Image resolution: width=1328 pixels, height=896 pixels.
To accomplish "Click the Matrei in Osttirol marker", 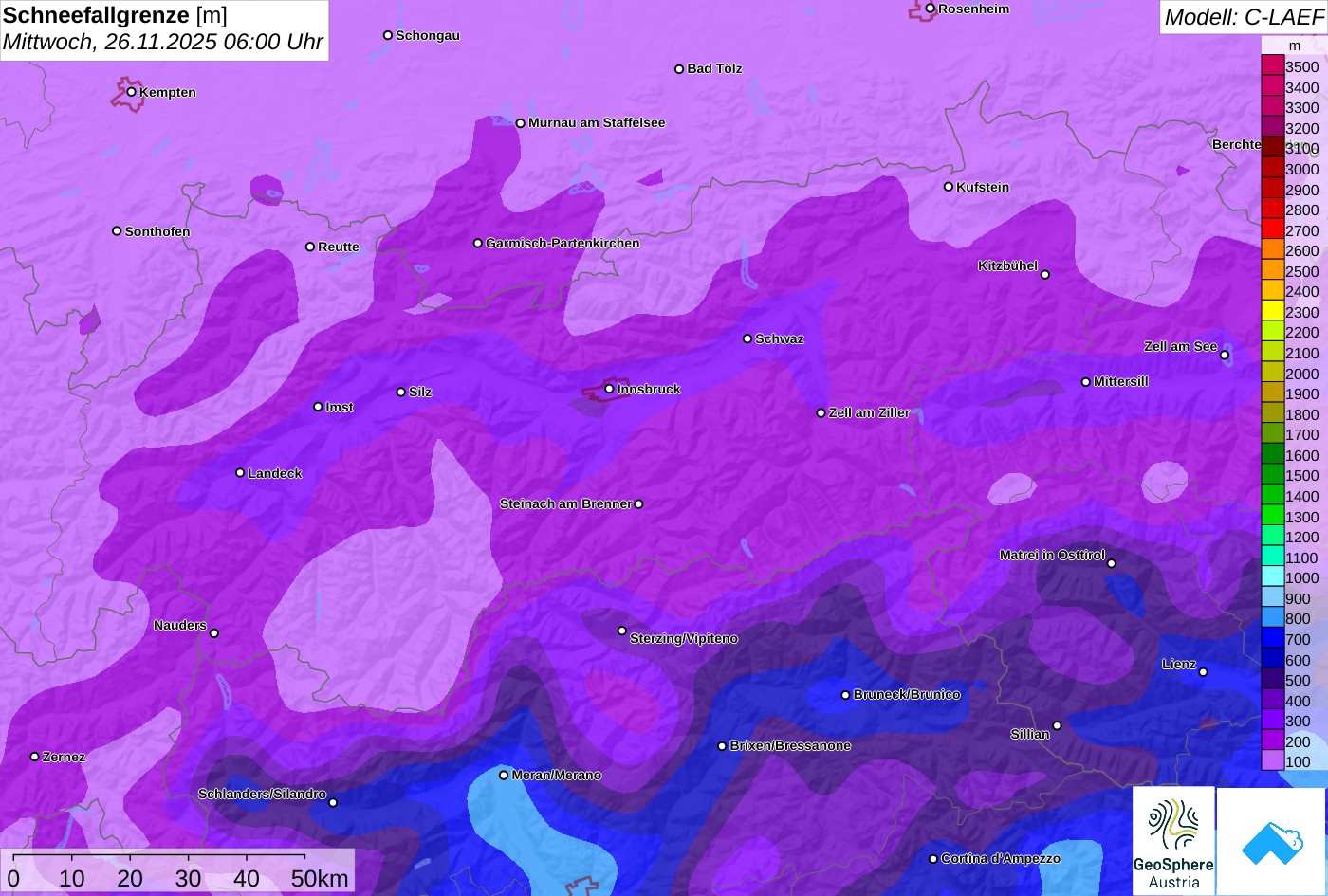I will click(1112, 563).
